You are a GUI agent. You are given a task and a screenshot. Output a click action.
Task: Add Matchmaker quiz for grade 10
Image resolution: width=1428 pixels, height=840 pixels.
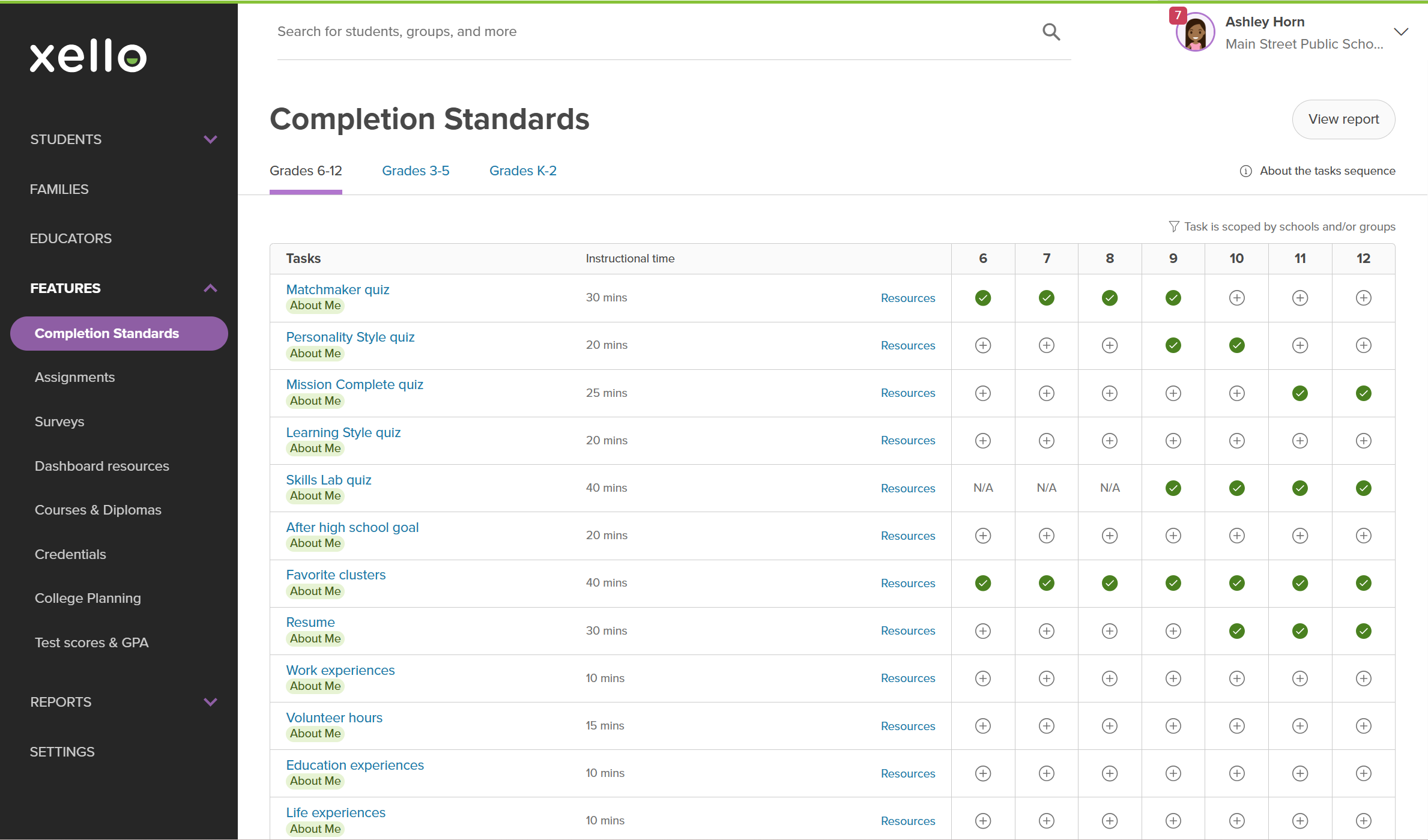click(x=1236, y=298)
